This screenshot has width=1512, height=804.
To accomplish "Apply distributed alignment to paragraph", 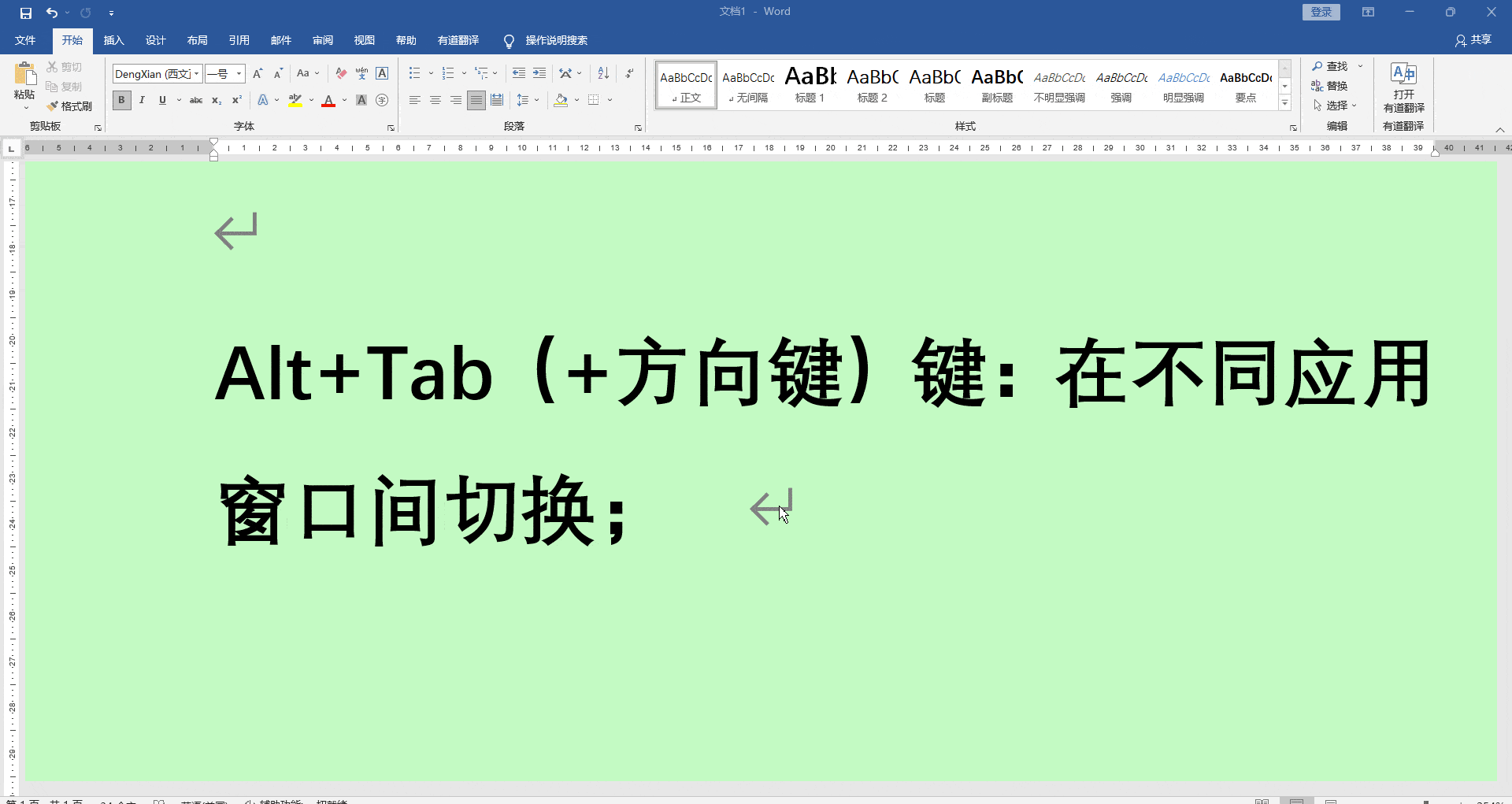I will click(497, 100).
